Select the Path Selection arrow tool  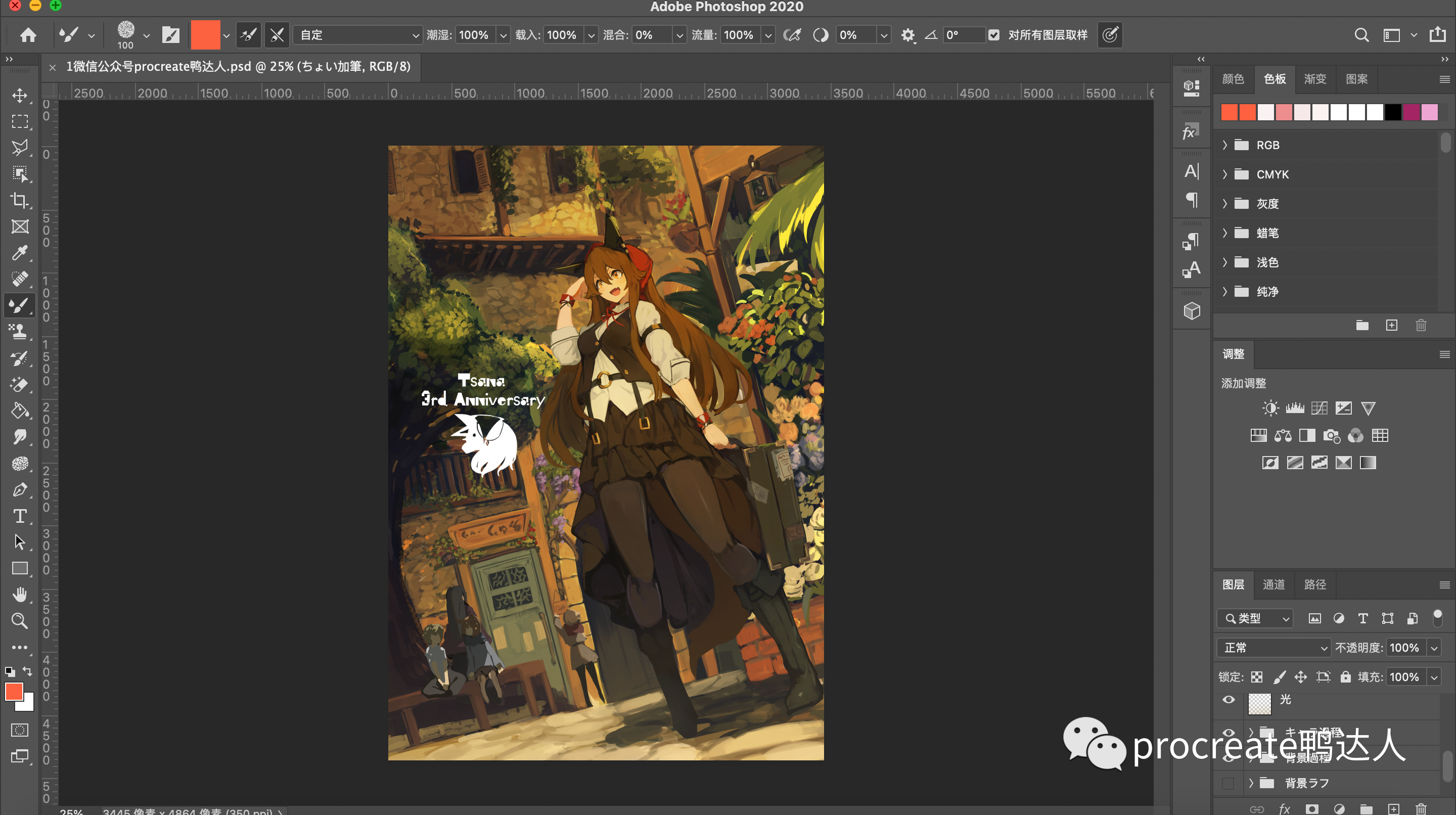click(x=20, y=542)
